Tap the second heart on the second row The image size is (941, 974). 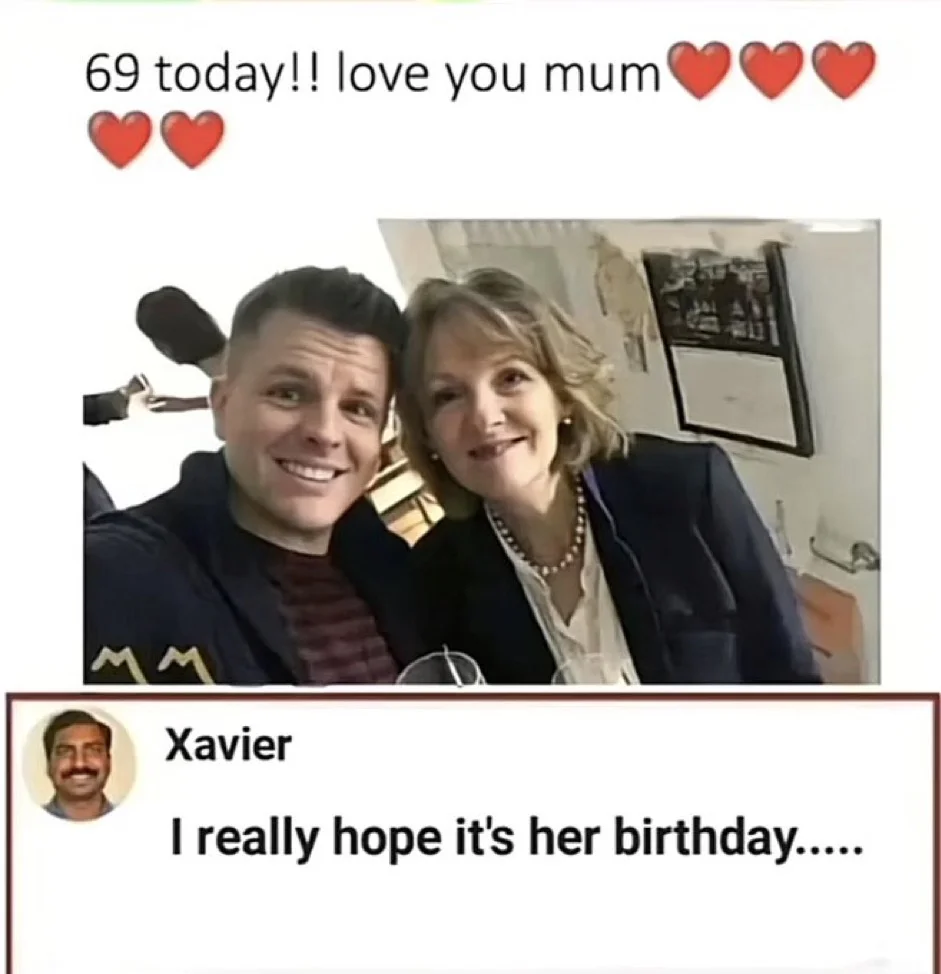click(x=192, y=139)
